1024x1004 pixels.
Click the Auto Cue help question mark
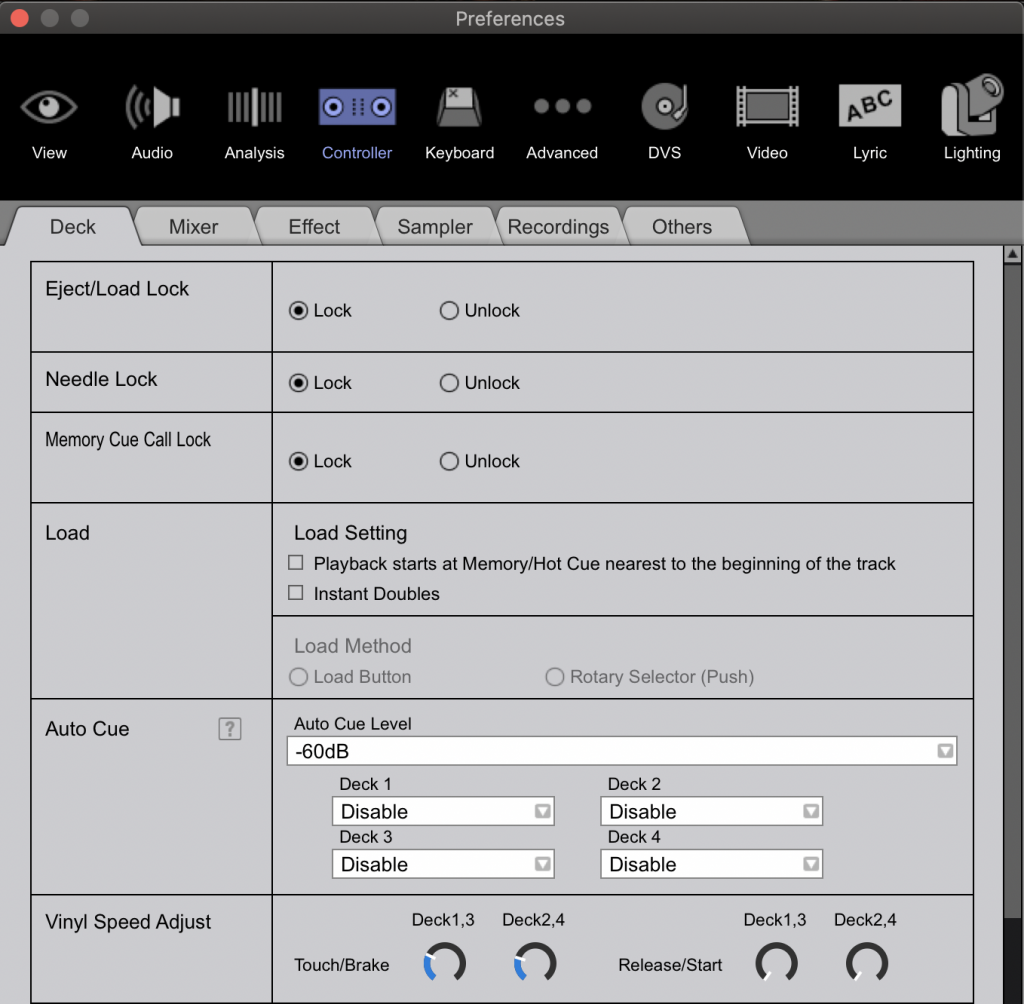pos(230,729)
